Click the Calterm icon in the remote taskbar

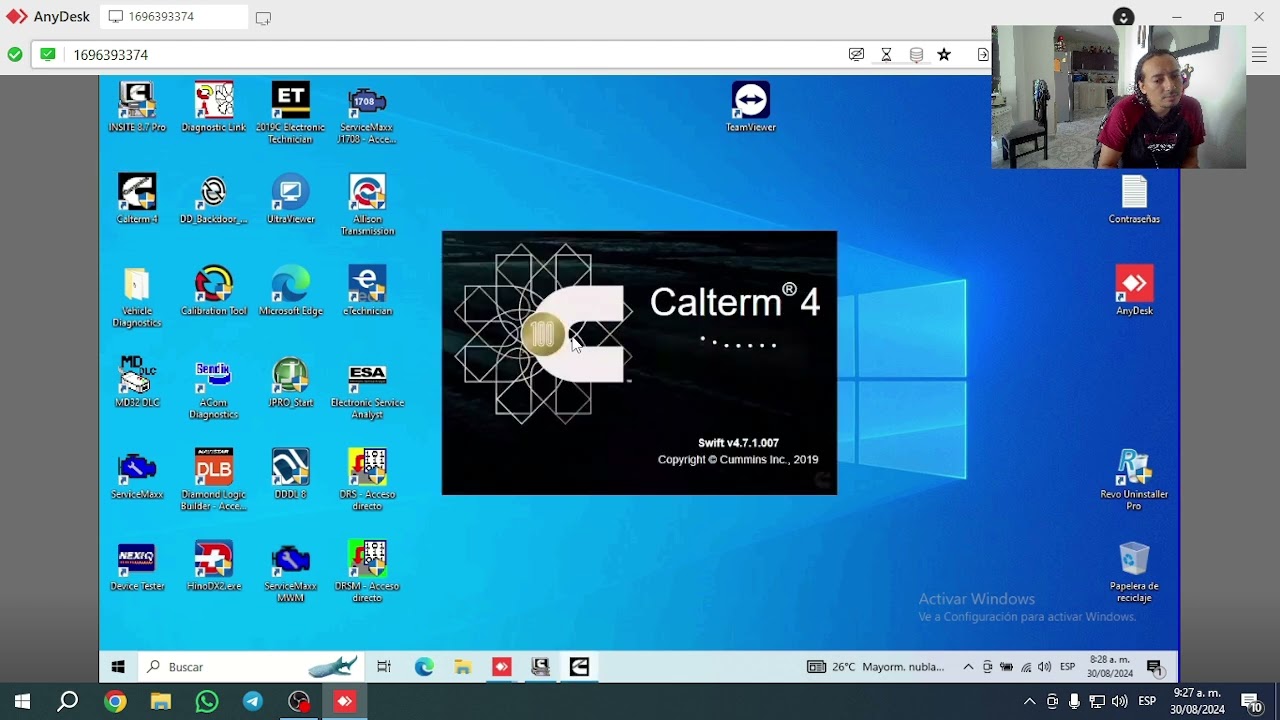coord(579,667)
